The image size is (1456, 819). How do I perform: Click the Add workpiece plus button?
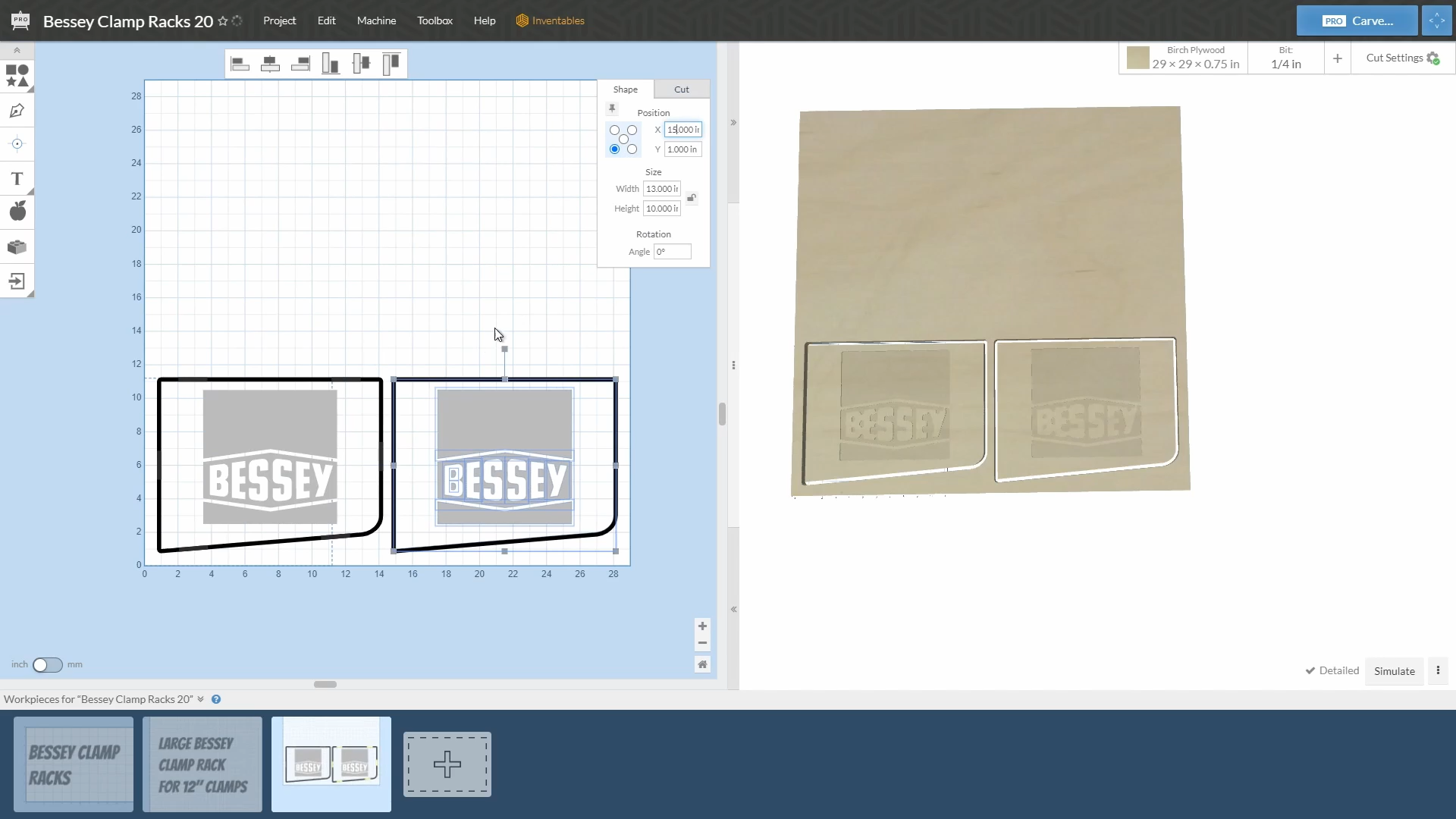tap(447, 764)
